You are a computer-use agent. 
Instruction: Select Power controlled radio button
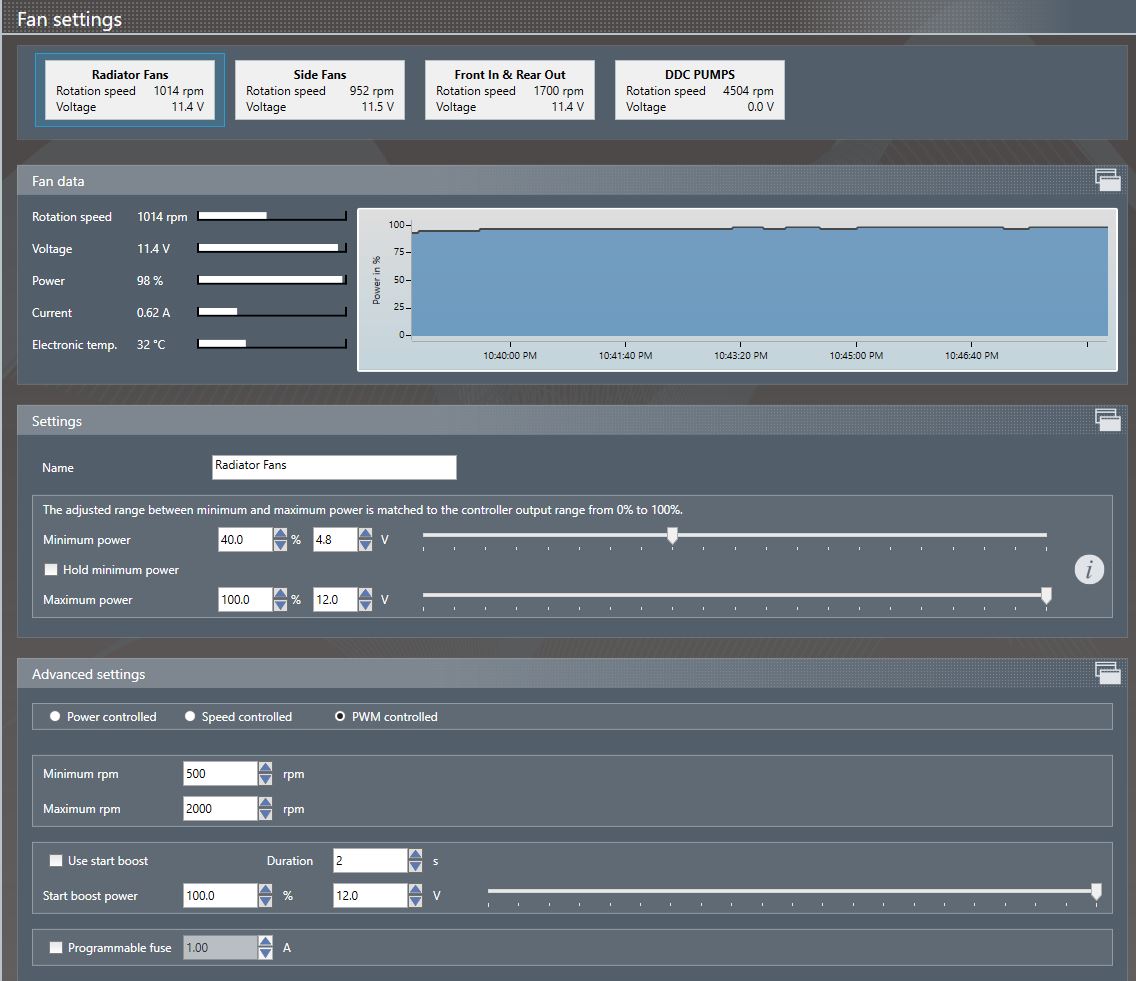(x=55, y=717)
